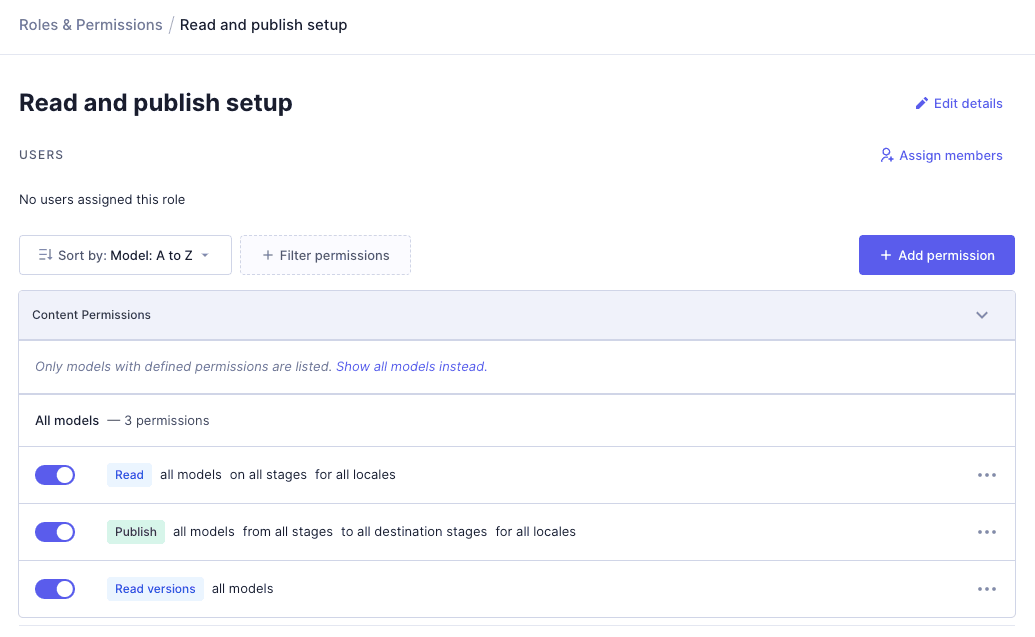The width and height of the screenshot is (1035, 637).
Task: Open the three-dot menu on the Read permission row
Action: (x=987, y=475)
